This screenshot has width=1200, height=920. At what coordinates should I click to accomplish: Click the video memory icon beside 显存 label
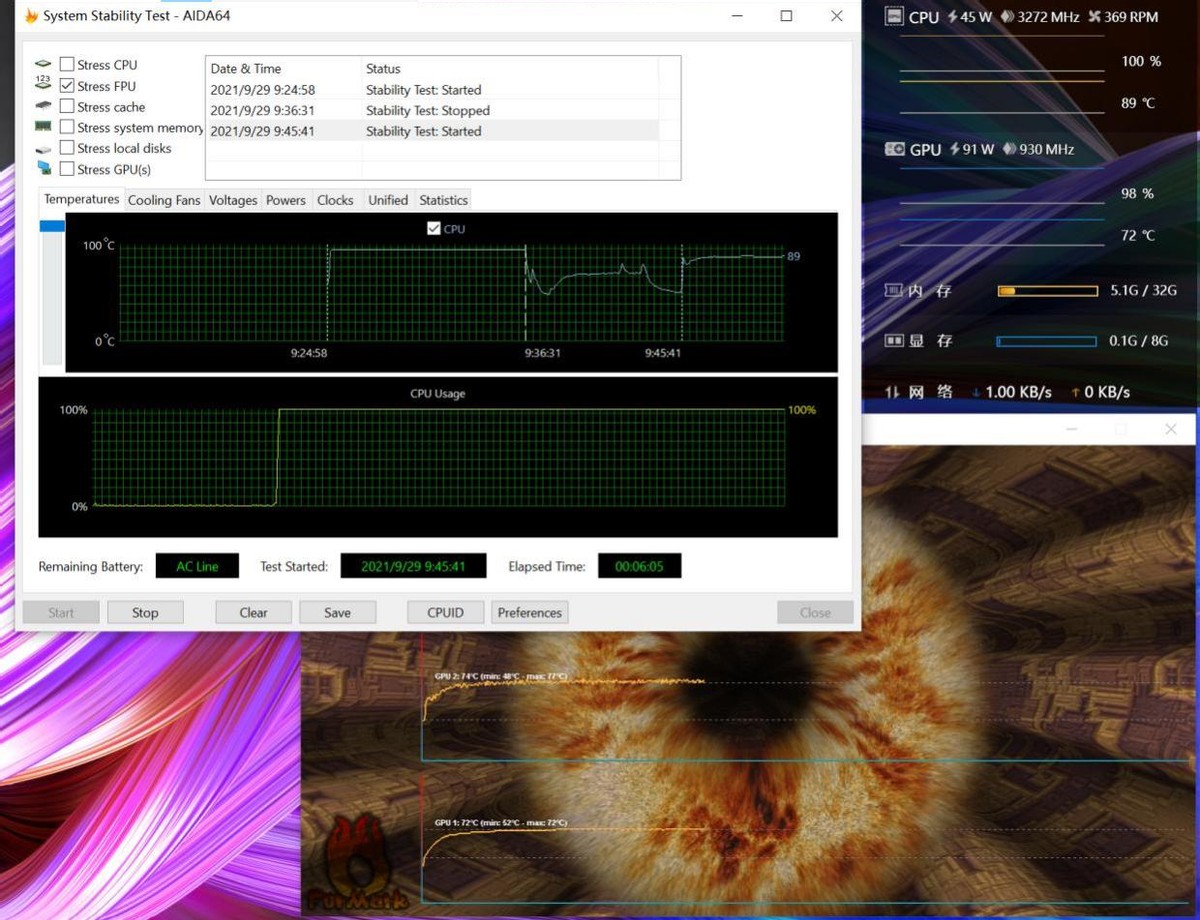894,341
